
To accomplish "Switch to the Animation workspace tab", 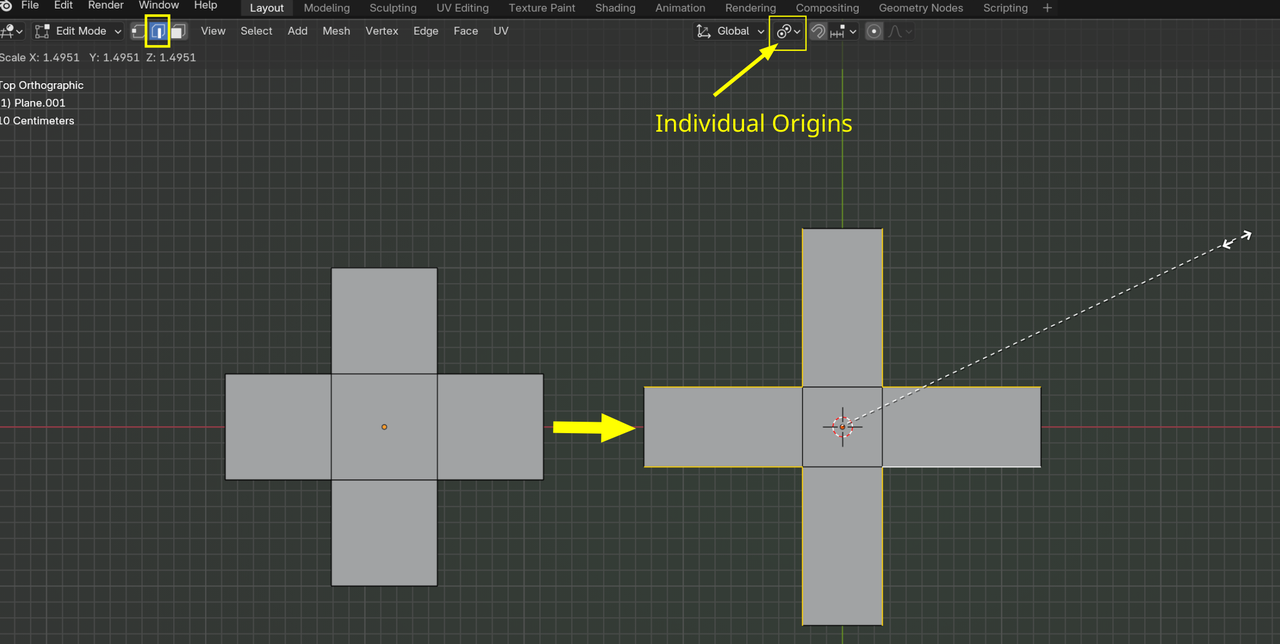I will pyautogui.click(x=680, y=8).
